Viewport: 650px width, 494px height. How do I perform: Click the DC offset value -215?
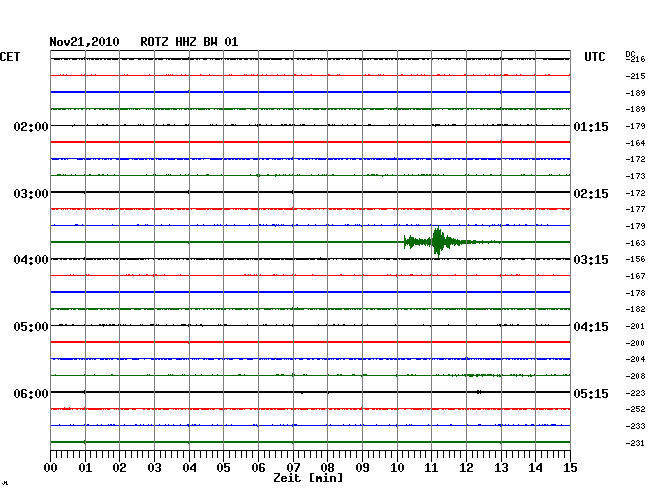click(x=635, y=76)
